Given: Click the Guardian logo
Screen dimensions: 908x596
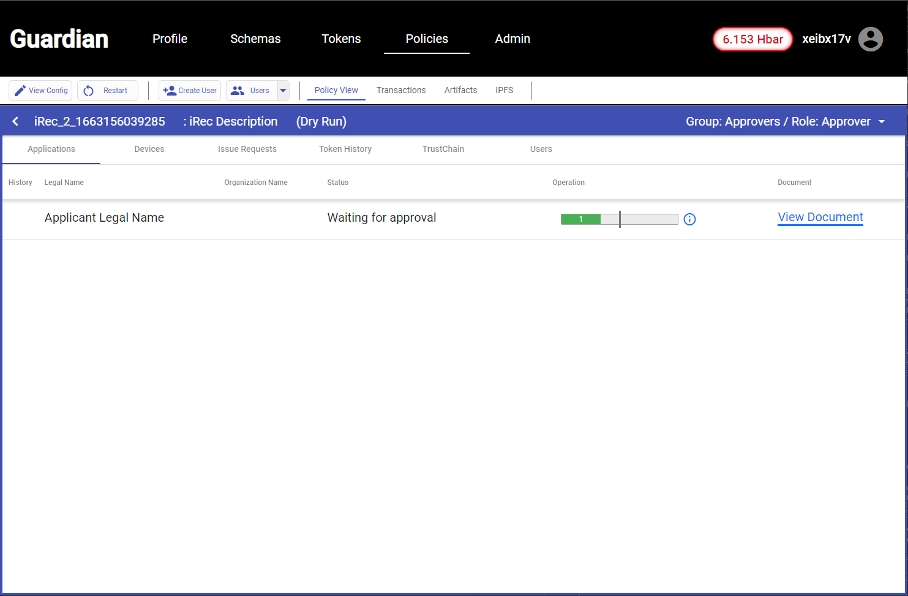Looking at the screenshot, I should coord(59,39).
